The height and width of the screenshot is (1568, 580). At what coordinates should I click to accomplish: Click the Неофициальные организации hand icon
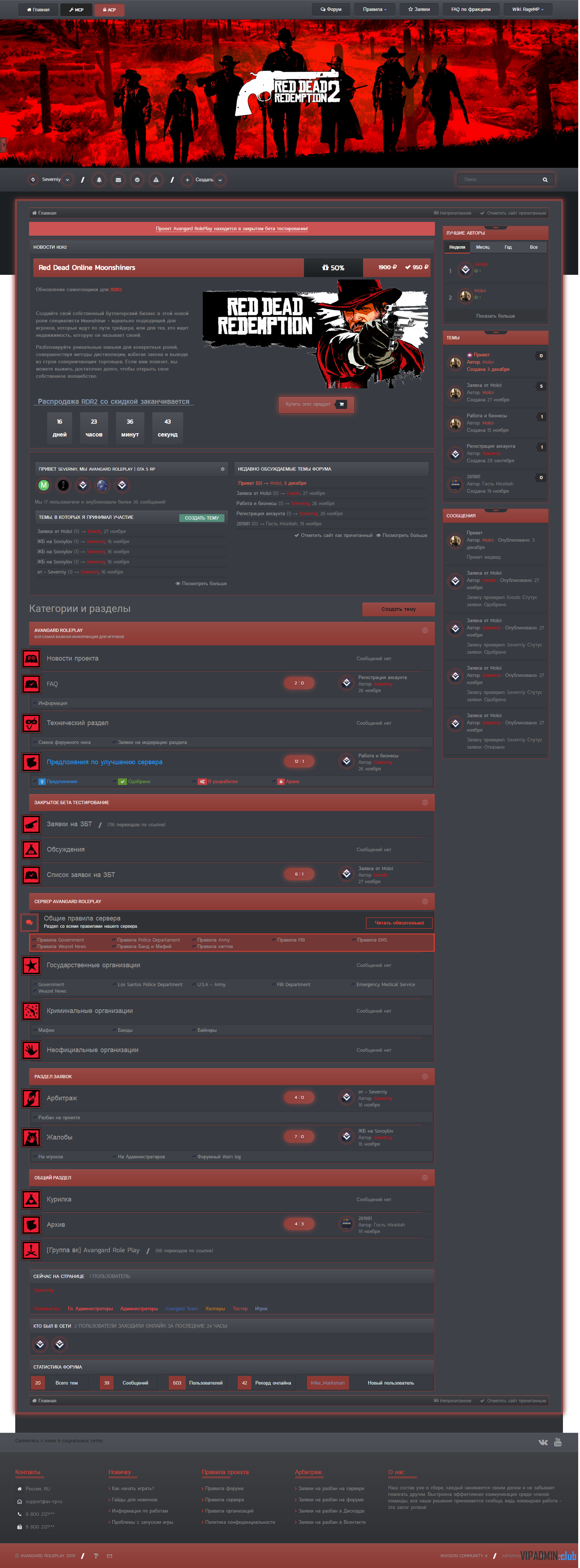tap(31, 1051)
